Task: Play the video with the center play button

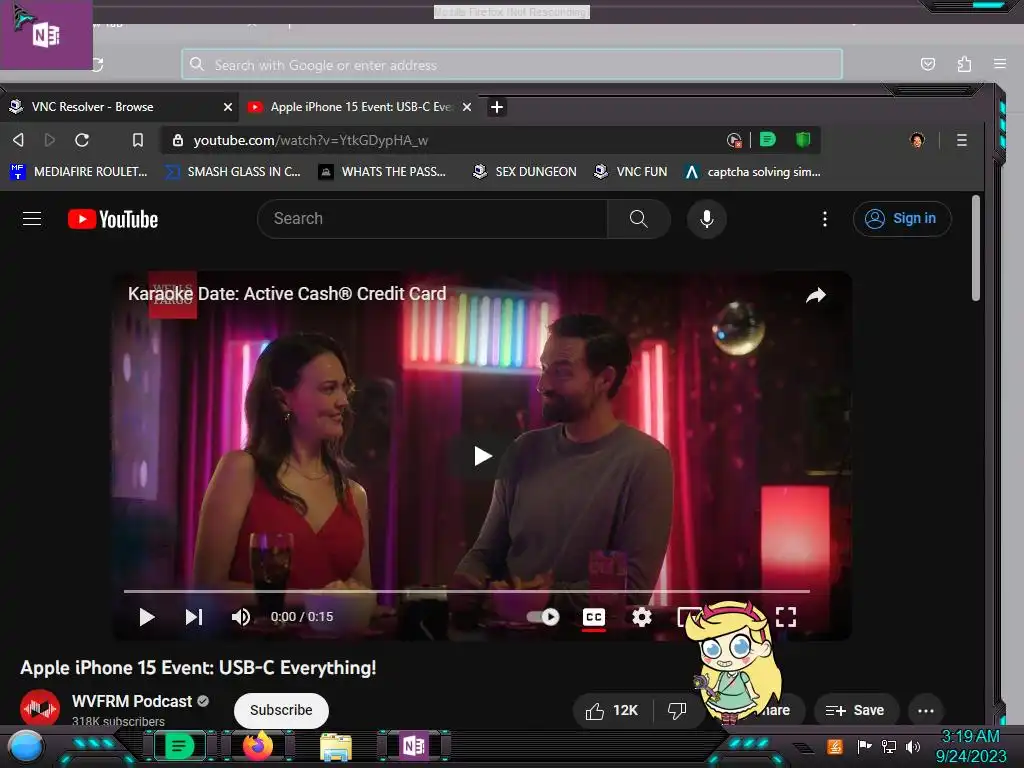Action: (483, 456)
